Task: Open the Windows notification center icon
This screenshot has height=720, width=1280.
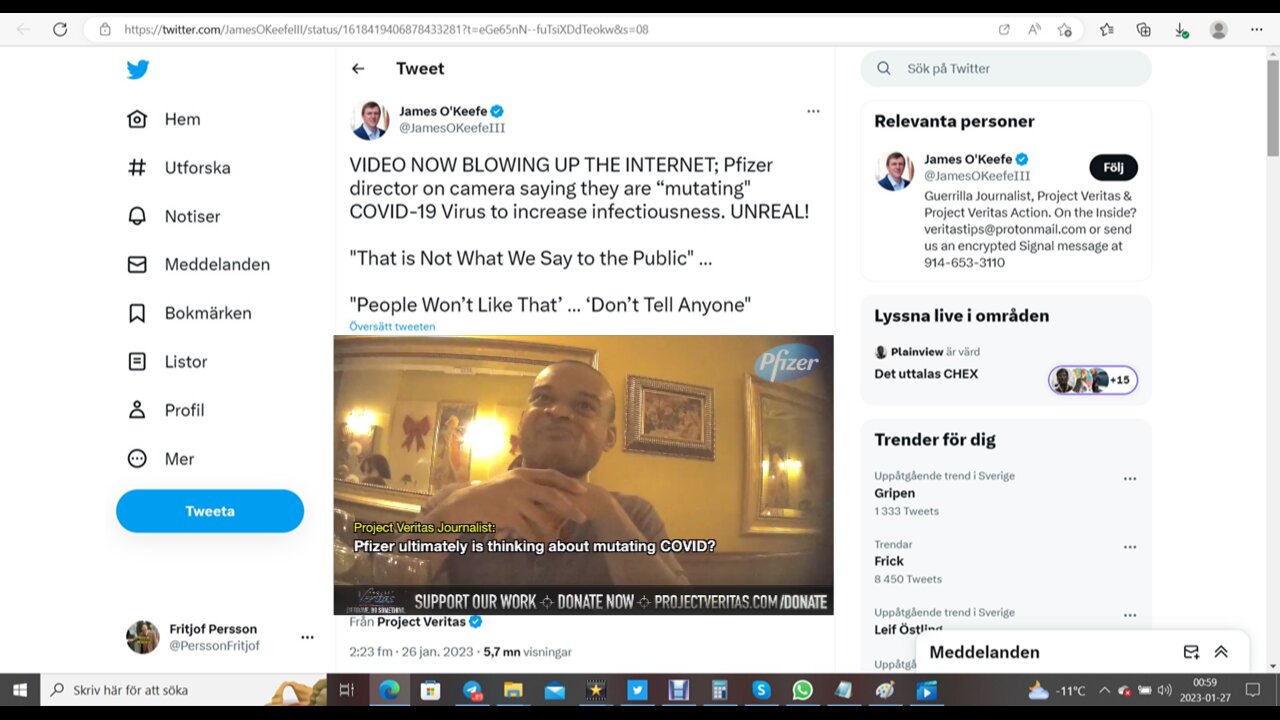Action: pyautogui.click(x=1252, y=690)
